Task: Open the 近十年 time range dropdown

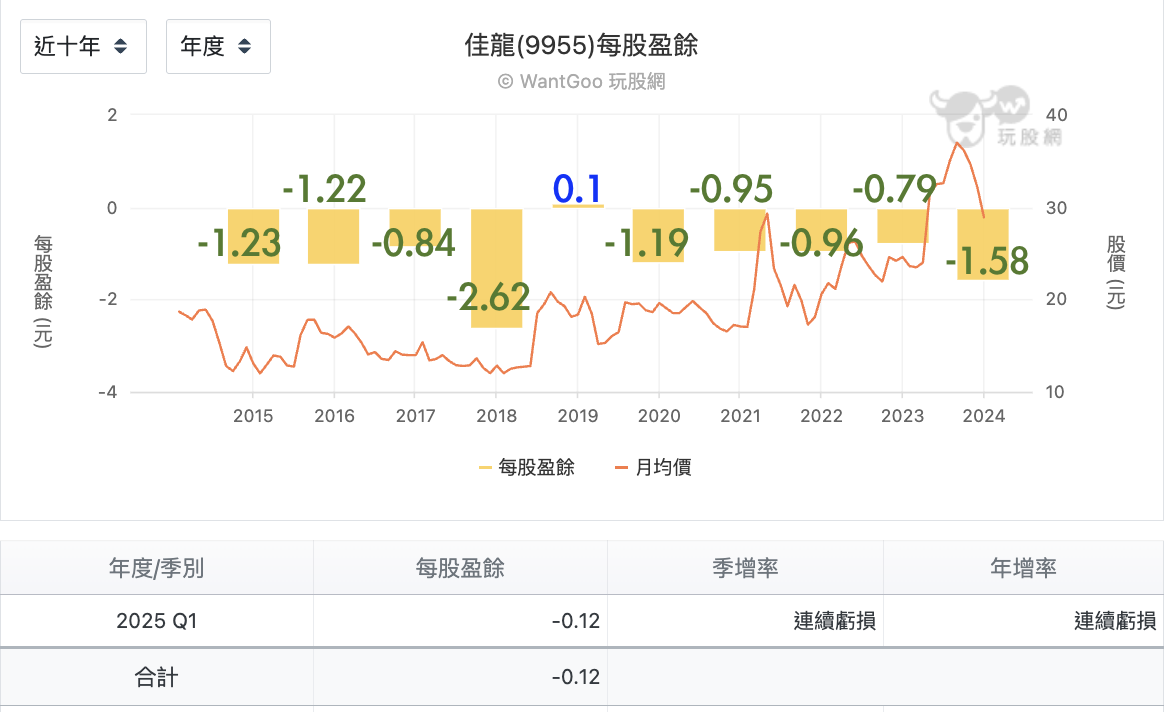Action: (x=83, y=46)
